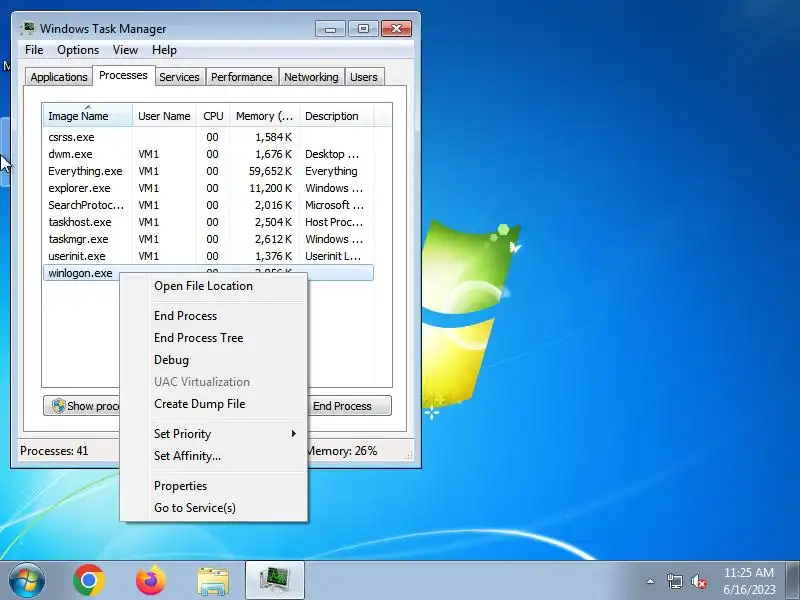Switch to the Performance tab
Viewport: 800px width, 600px height.
[x=242, y=77]
